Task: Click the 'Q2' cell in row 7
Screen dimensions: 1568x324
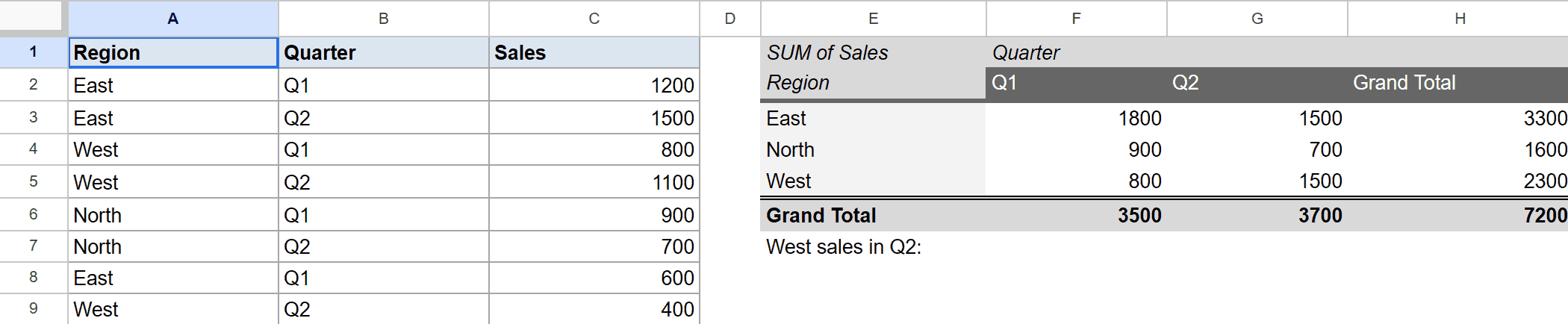Action: [x=384, y=246]
